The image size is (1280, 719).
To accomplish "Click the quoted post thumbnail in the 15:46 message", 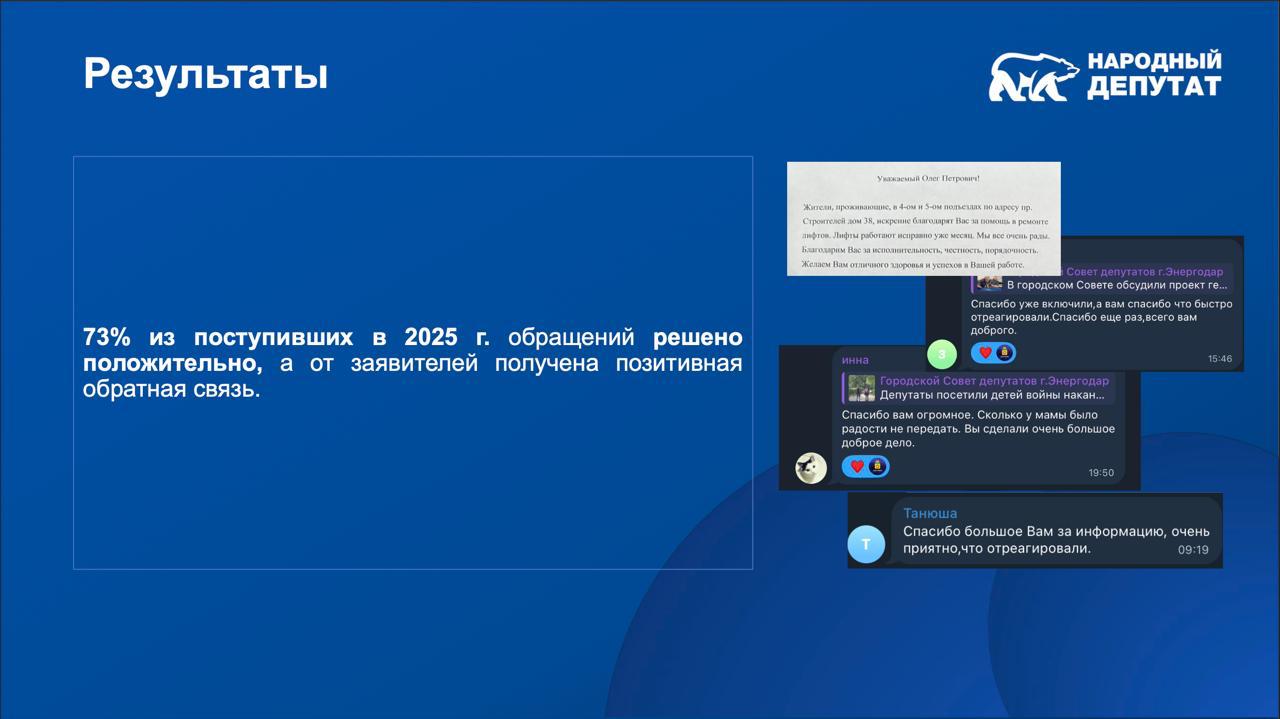I will click(x=990, y=282).
